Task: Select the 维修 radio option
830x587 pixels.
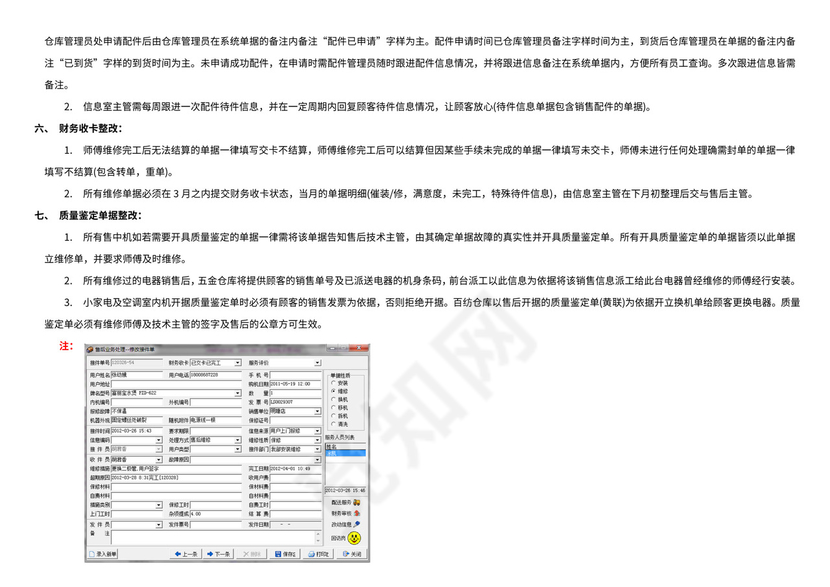Action: pos(332,391)
